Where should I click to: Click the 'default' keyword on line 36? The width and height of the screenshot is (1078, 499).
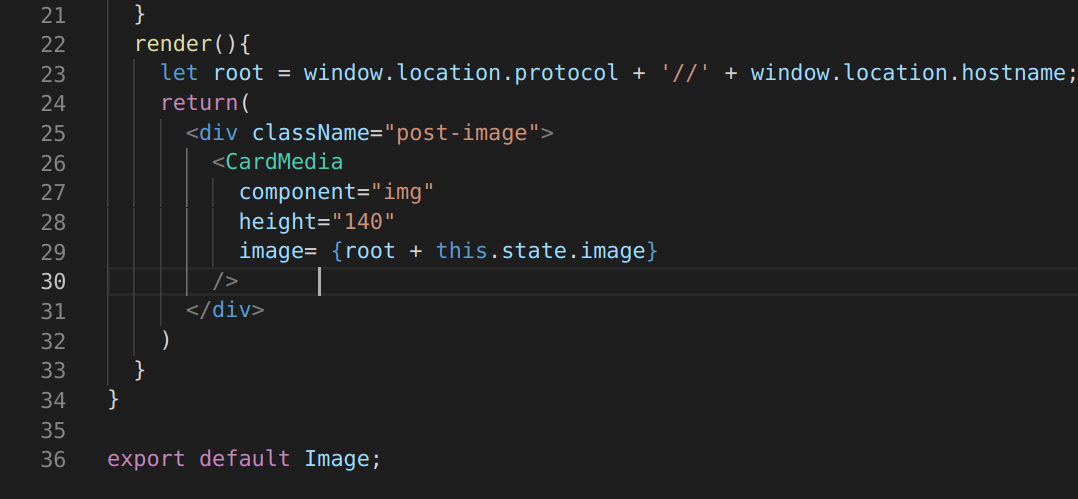(245, 459)
